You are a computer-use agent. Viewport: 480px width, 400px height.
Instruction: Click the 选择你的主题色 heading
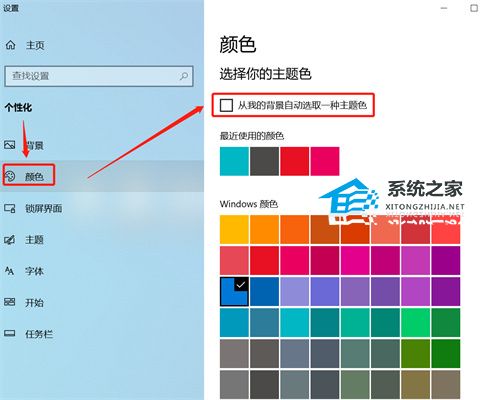pyautogui.click(x=265, y=74)
